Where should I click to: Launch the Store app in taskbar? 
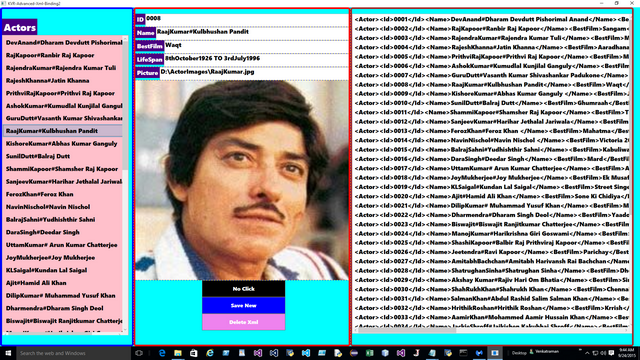[x=193, y=353]
